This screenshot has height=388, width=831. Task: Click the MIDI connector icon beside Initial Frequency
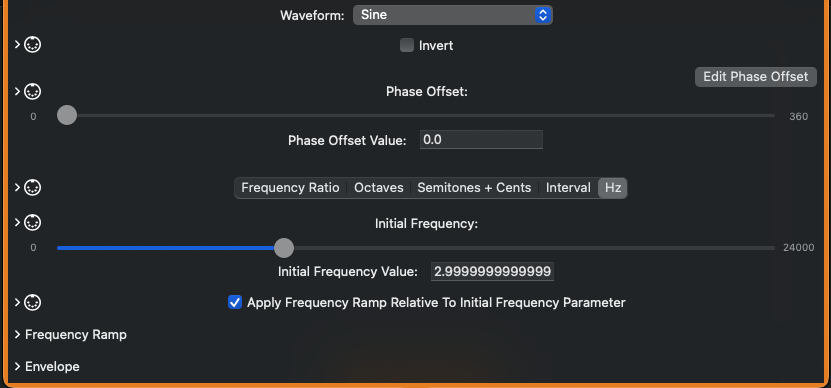[33, 223]
